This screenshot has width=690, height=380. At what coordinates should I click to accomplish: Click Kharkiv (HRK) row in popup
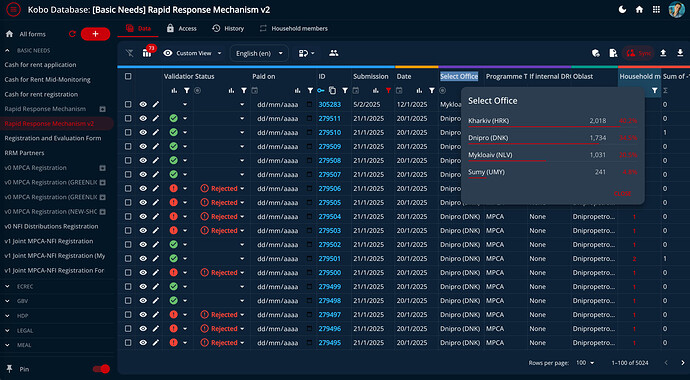click(x=553, y=121)
